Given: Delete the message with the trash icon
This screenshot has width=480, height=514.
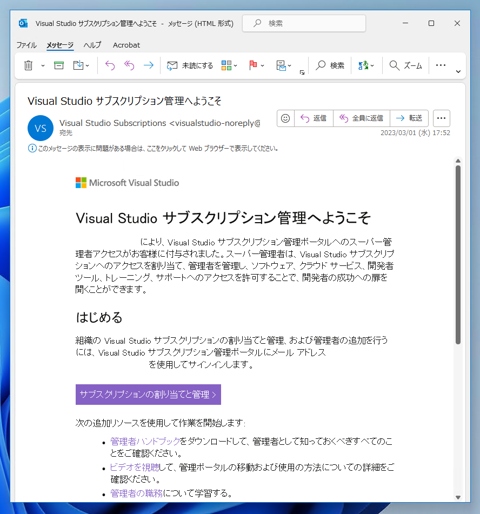Looking at the screenshot, I should [x=28, y=65].
